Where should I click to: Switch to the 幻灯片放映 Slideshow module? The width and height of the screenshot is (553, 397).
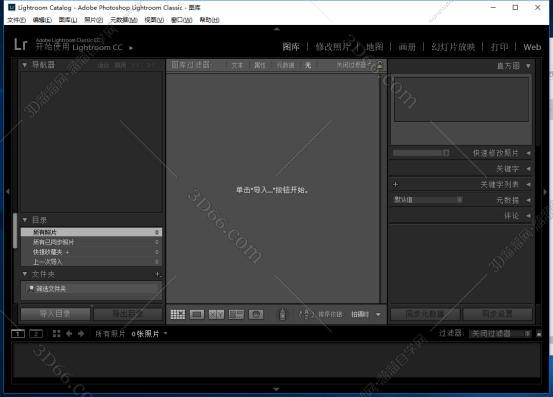tap(453, 47)
